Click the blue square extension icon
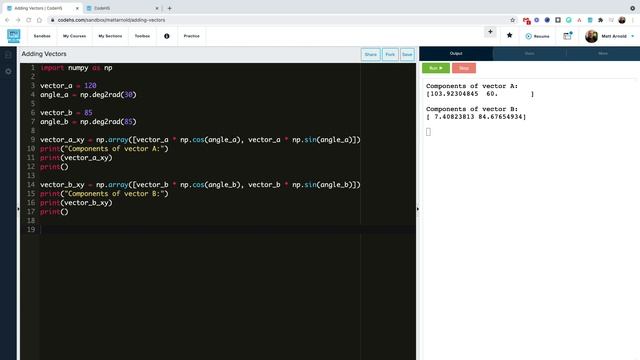The height and width of the screenshot is (360, 640). tap(590, 20)
